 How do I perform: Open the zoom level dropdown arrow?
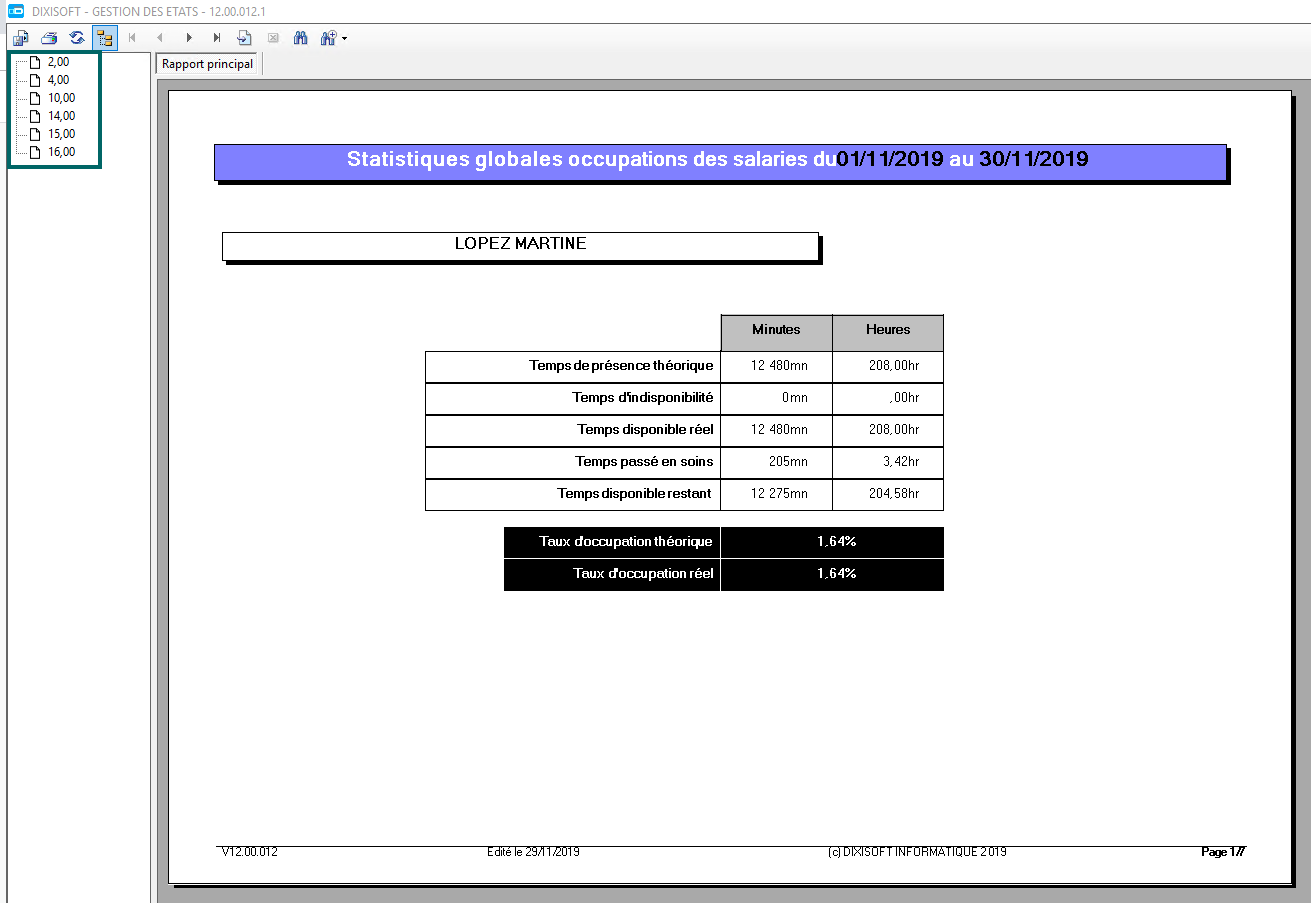[344, 38]
